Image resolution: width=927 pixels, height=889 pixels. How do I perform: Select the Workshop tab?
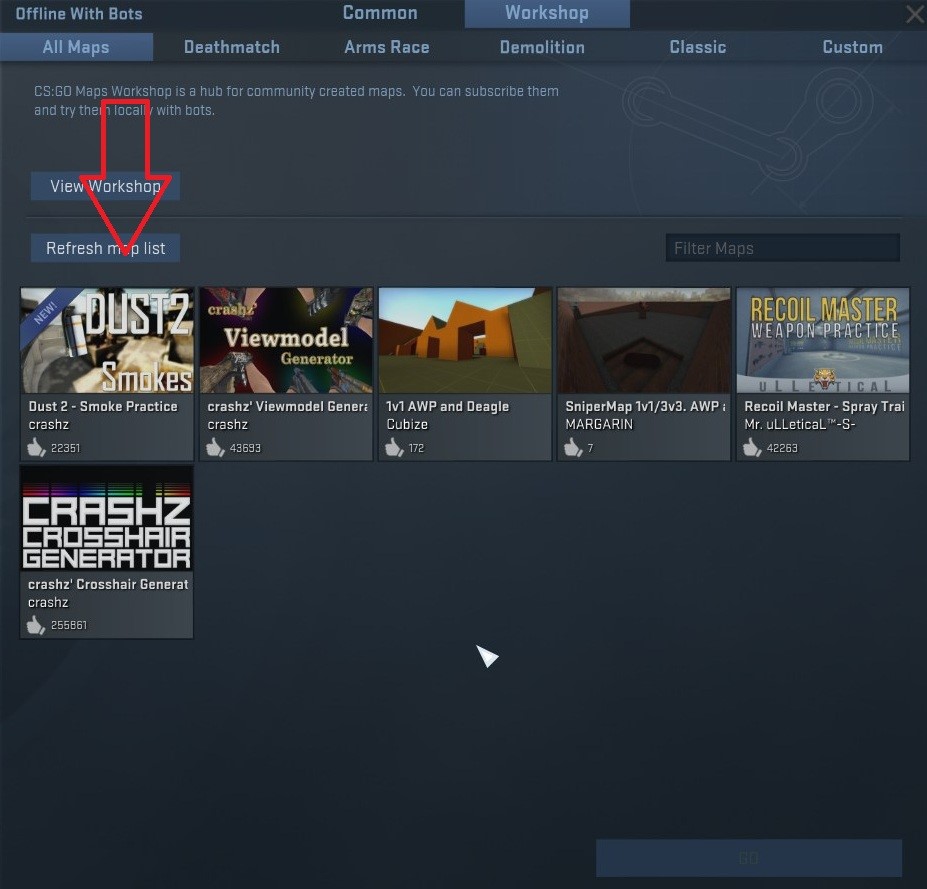point(547,13)
